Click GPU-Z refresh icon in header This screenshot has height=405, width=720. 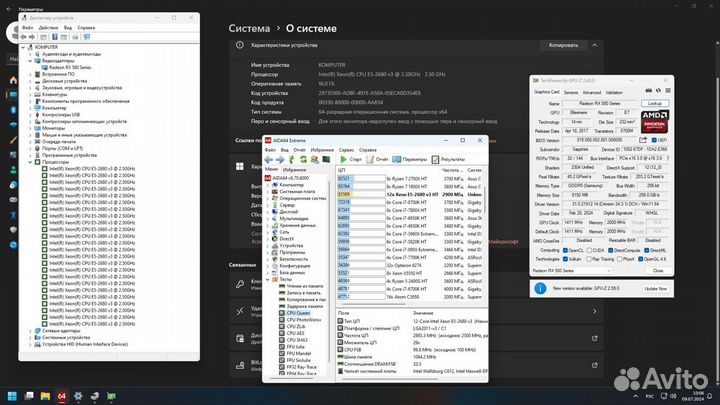click(x=658, y=91)
